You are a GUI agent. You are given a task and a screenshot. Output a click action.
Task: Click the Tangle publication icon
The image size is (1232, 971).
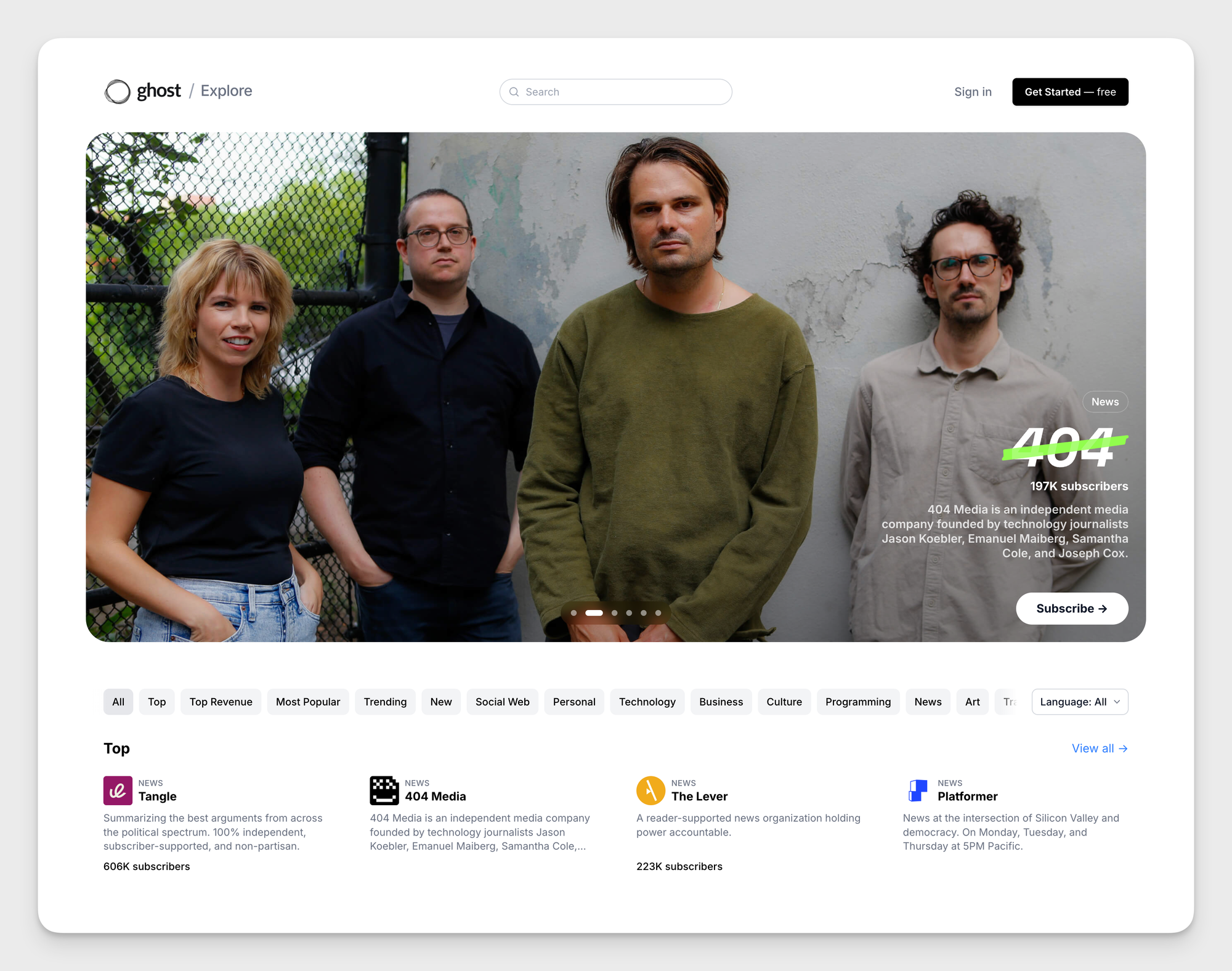118,790
